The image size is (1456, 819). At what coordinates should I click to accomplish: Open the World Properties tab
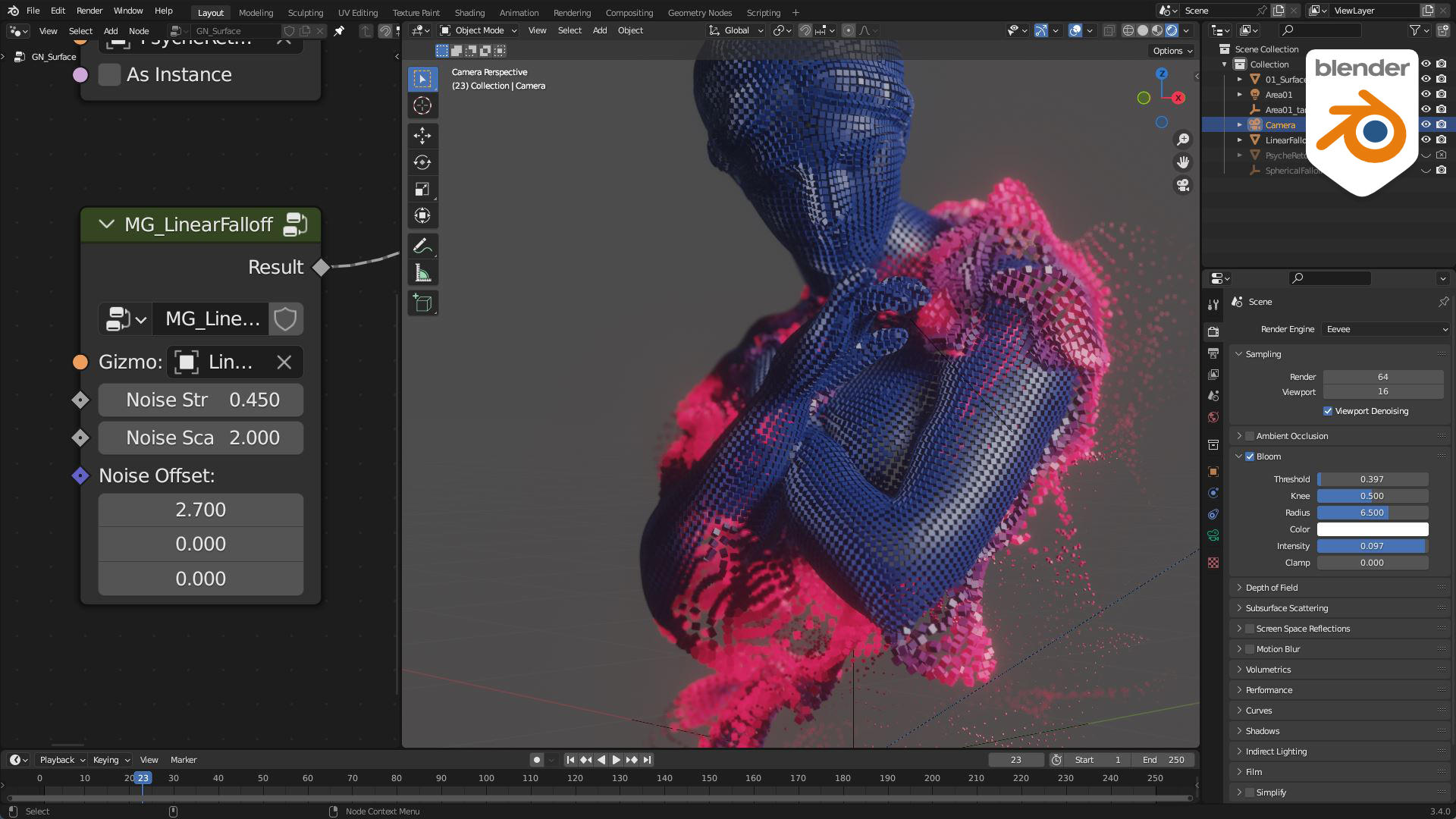(x=1213, y=416)
